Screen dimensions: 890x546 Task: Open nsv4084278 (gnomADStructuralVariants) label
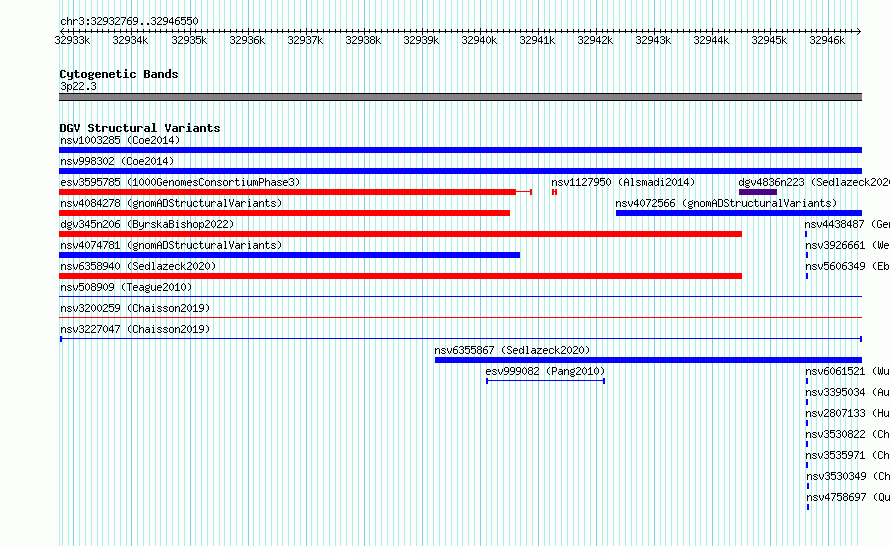click(171, 203)
